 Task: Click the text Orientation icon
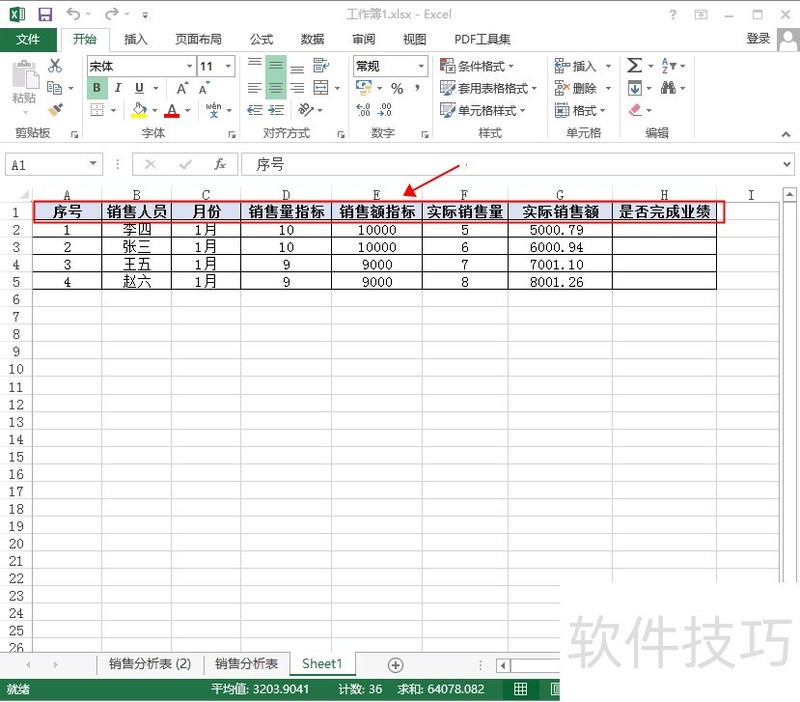click(x=306, y=109)
